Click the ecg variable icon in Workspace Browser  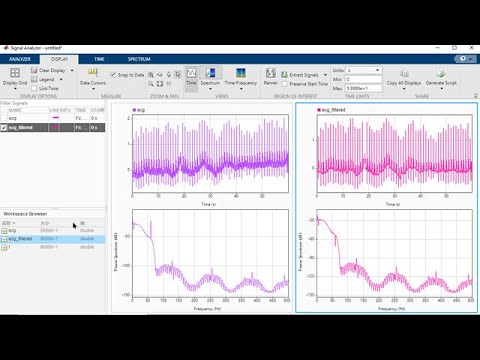4,231
